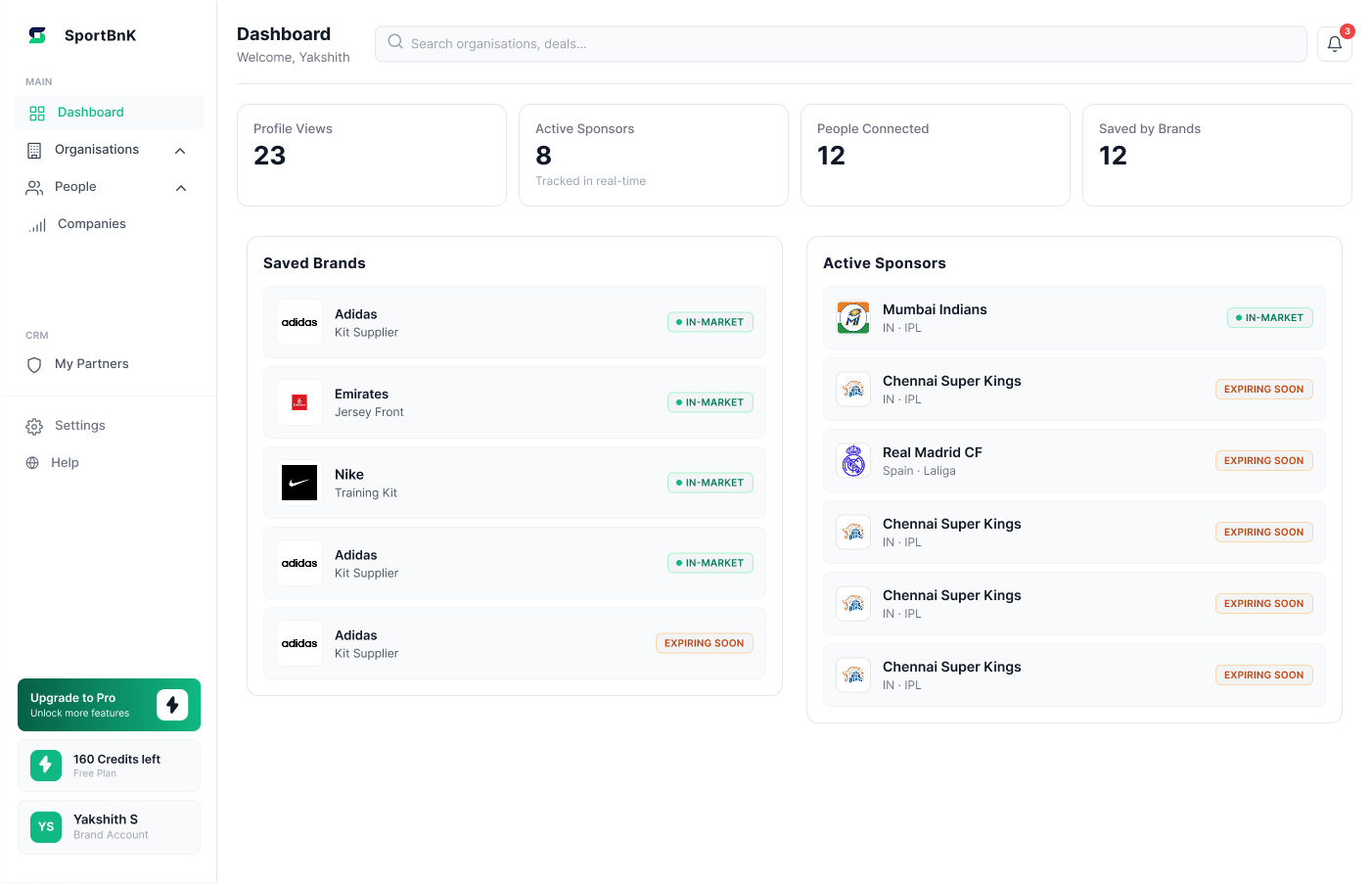Open Yakshith S account card
Screen dimensions: 1372x885
109,827
